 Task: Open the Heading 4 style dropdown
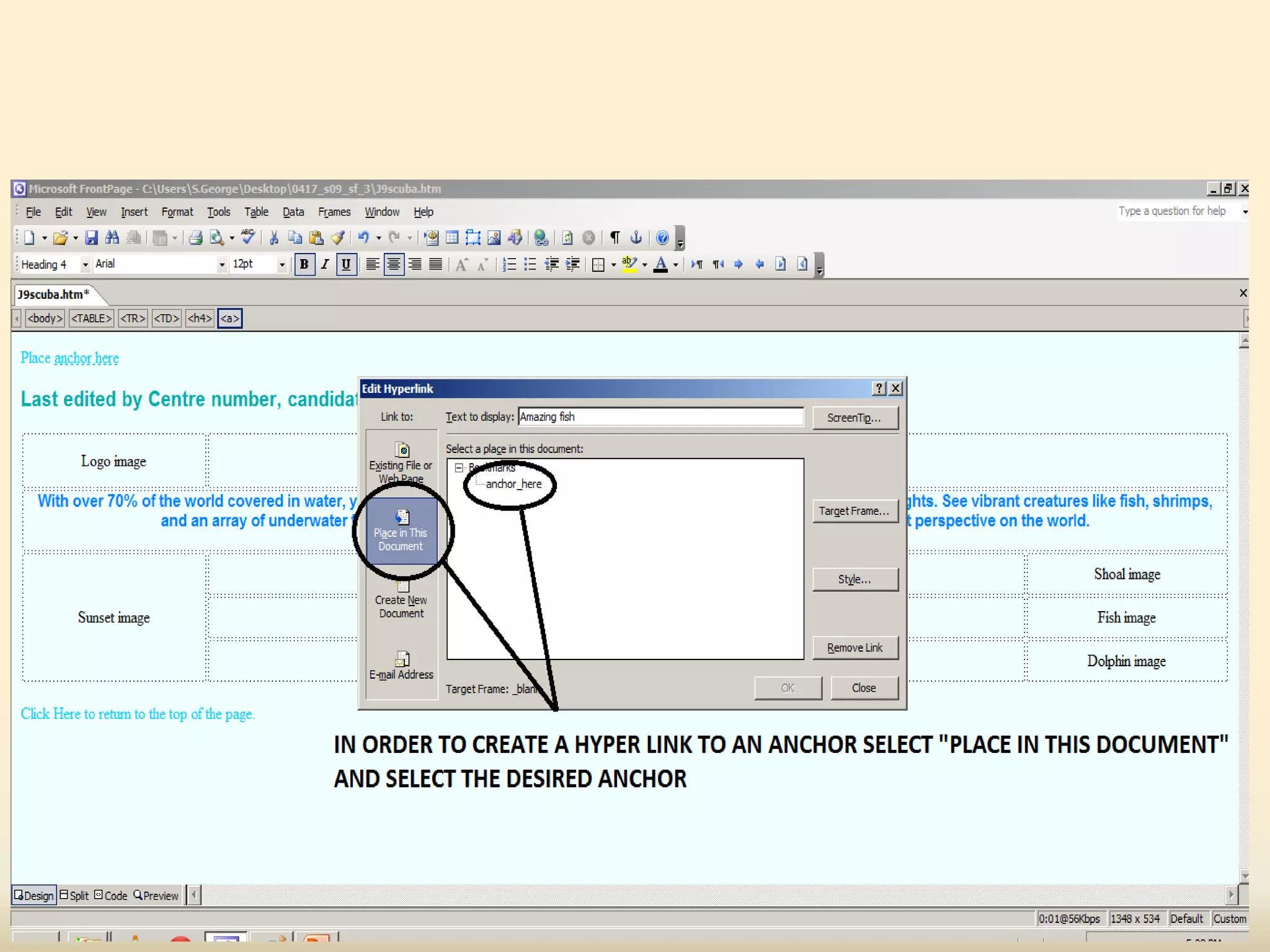point(86,265)
